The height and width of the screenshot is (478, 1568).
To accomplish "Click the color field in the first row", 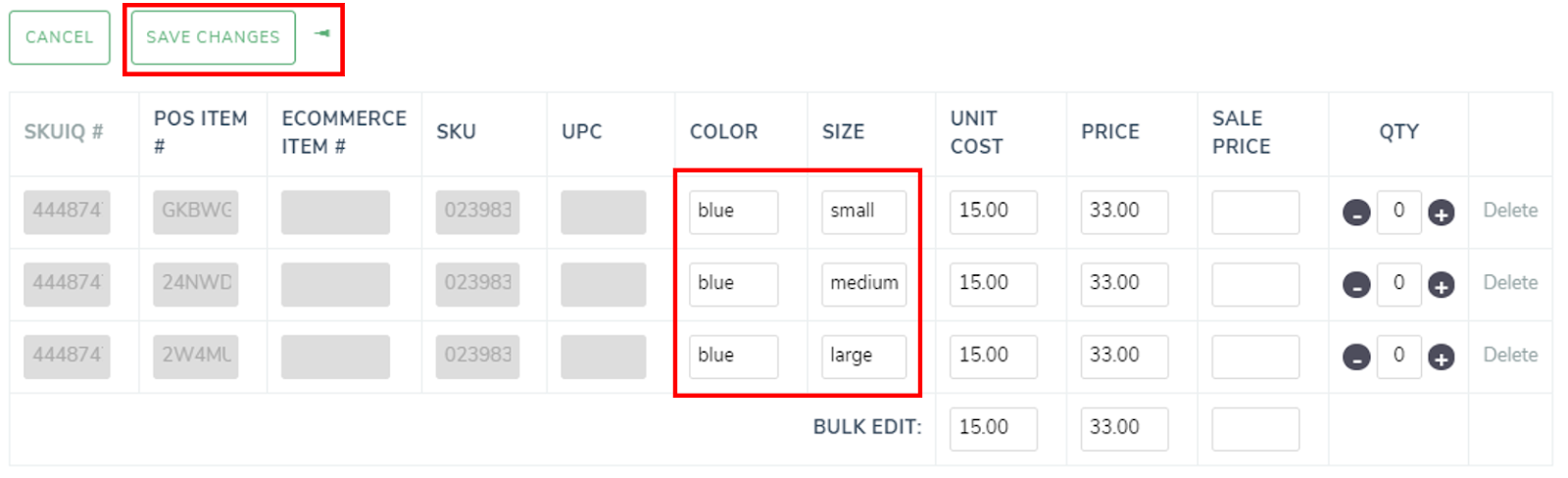I will pos(733,212).
